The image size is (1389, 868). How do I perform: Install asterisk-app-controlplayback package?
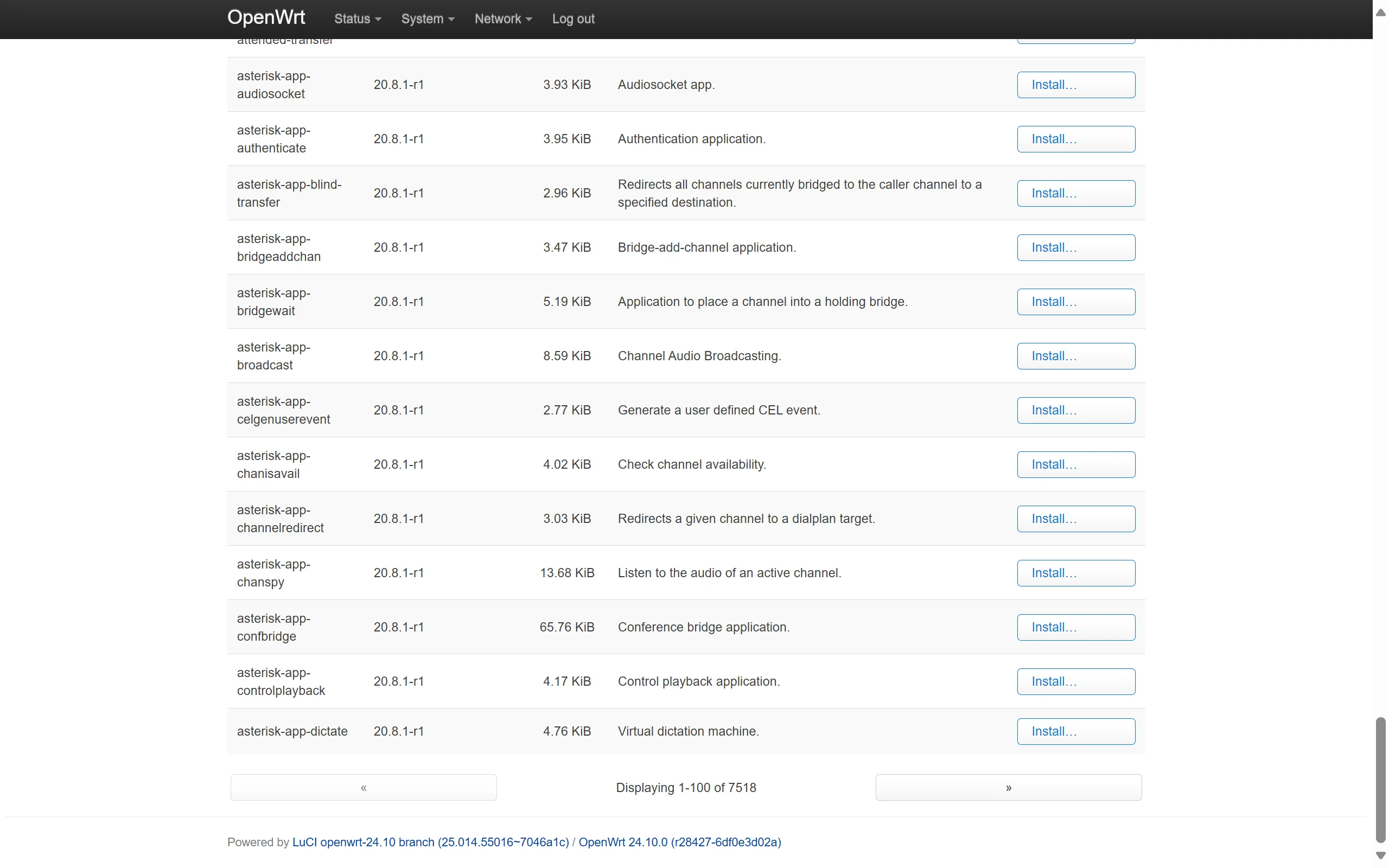1075,681
